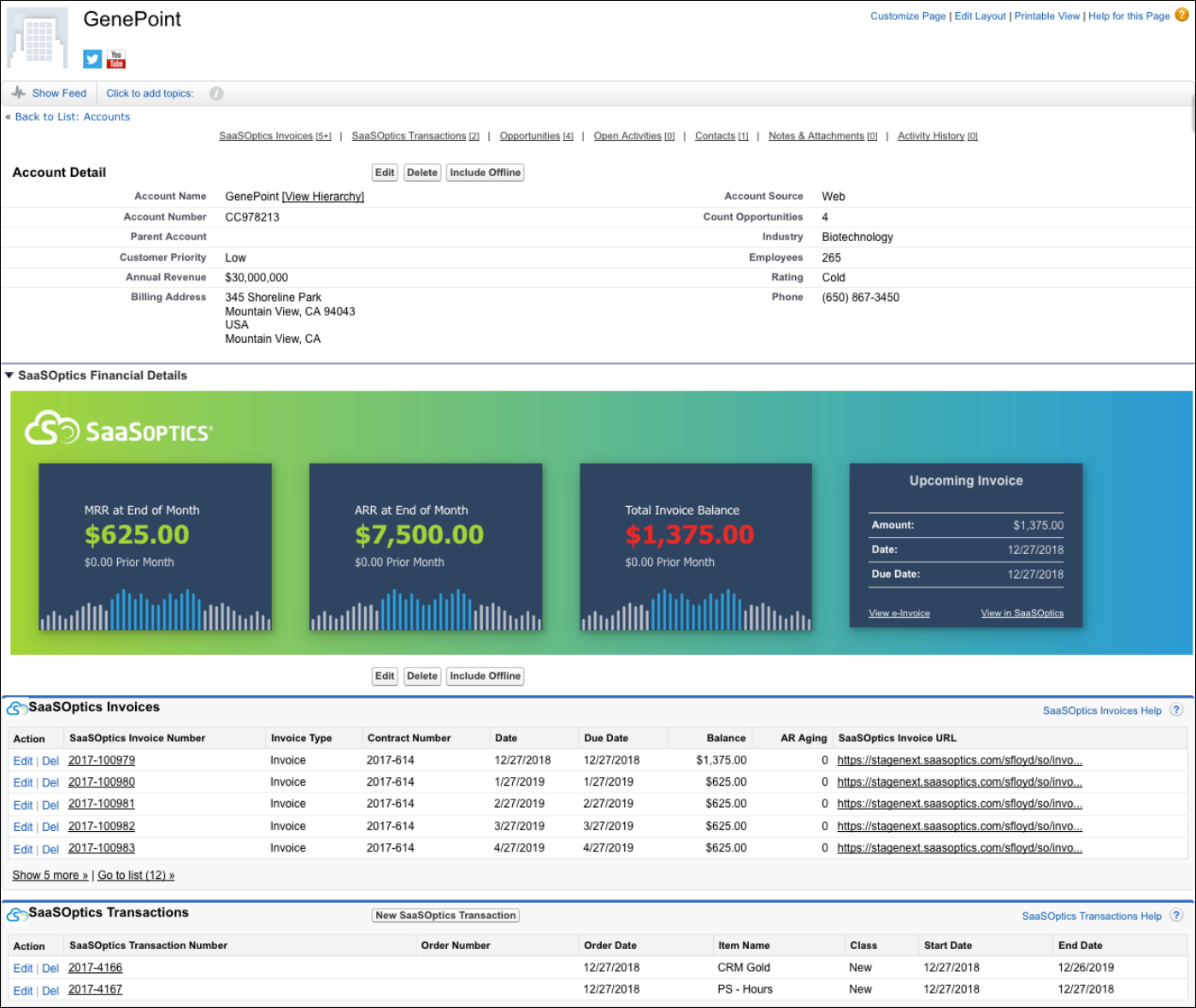Click the topics info icon
This screenshot has height=1008, width=1196.
pyautogui.click(x=216, y=93)
